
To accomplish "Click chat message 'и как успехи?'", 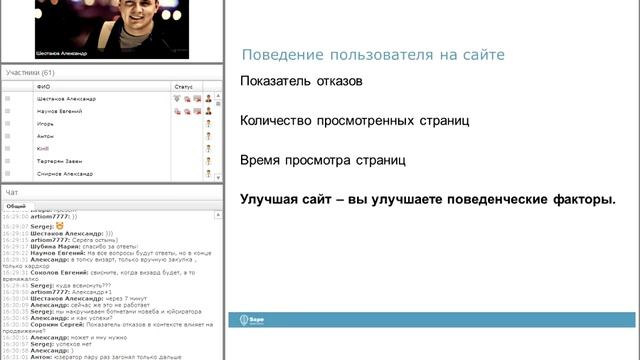I will [91, 318].
